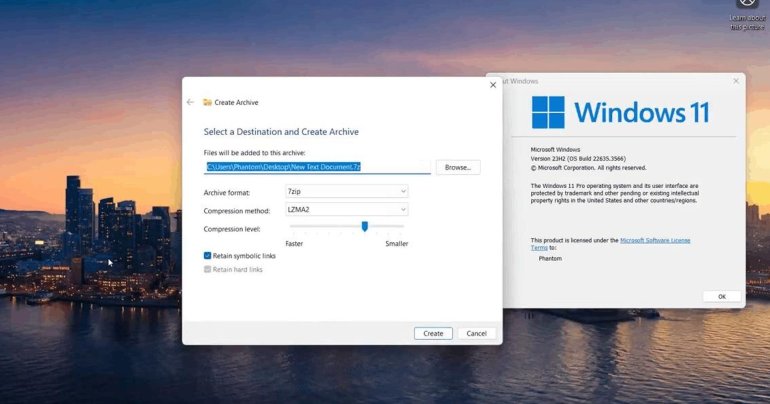Click Cancel in the Create Archive dialog

pos(476,333)
